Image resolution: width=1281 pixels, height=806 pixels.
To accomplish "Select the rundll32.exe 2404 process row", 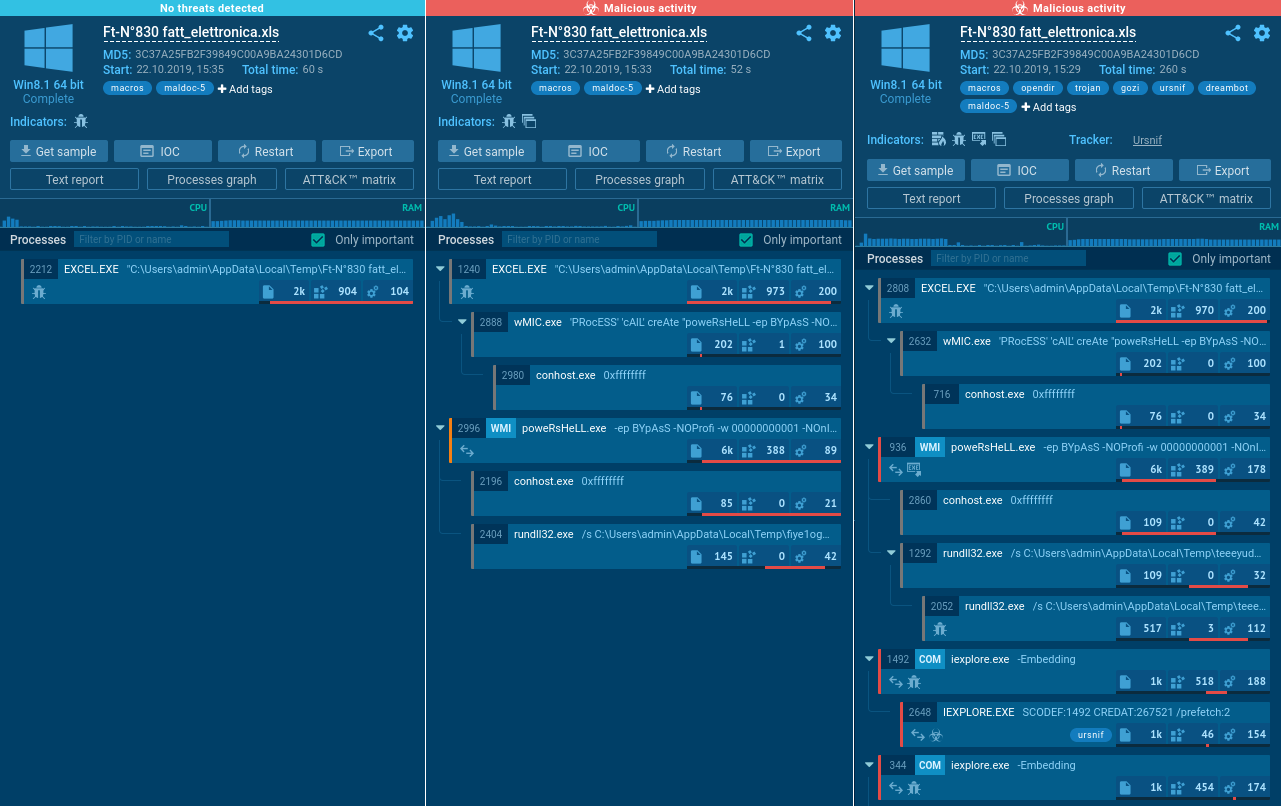I will 656,546.
